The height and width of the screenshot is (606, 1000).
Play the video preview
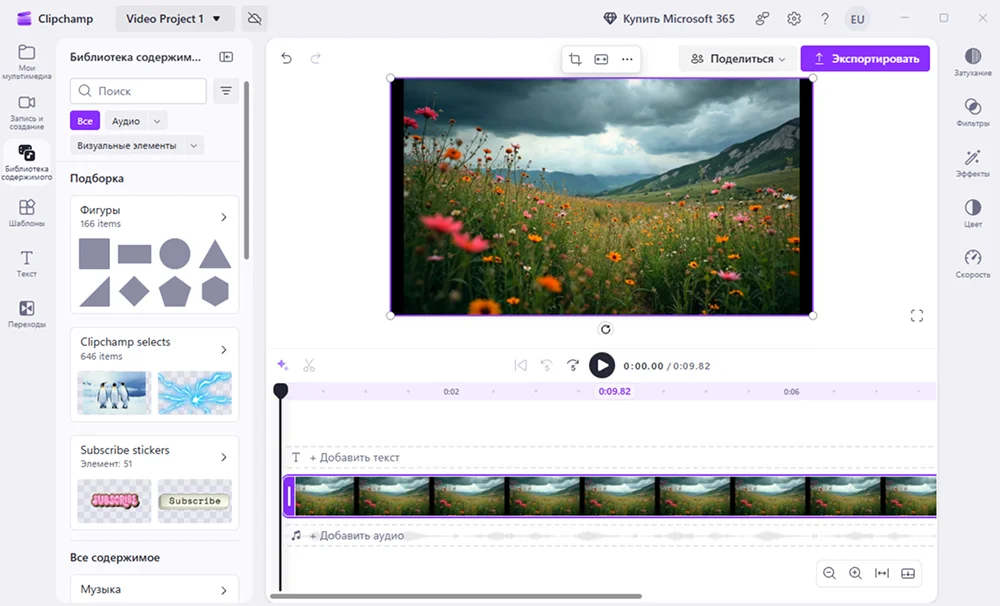[601, 366]
